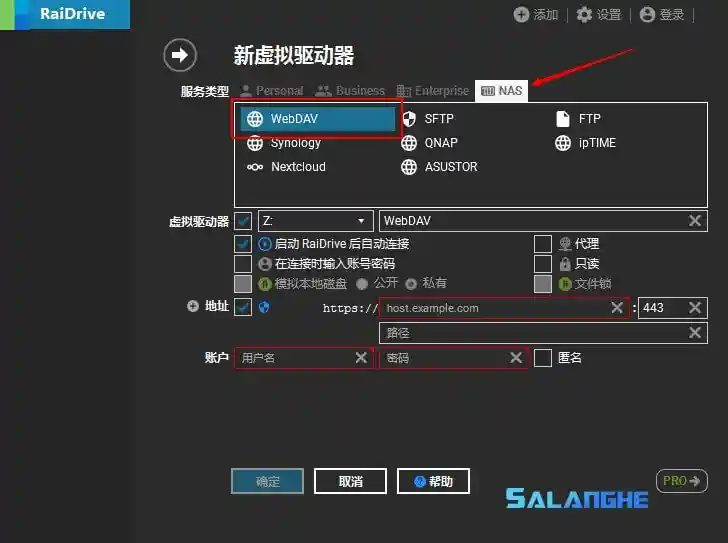Select the Synology service type
The width and height of the screenshot is (728, 543).
[x=284, y=143]
